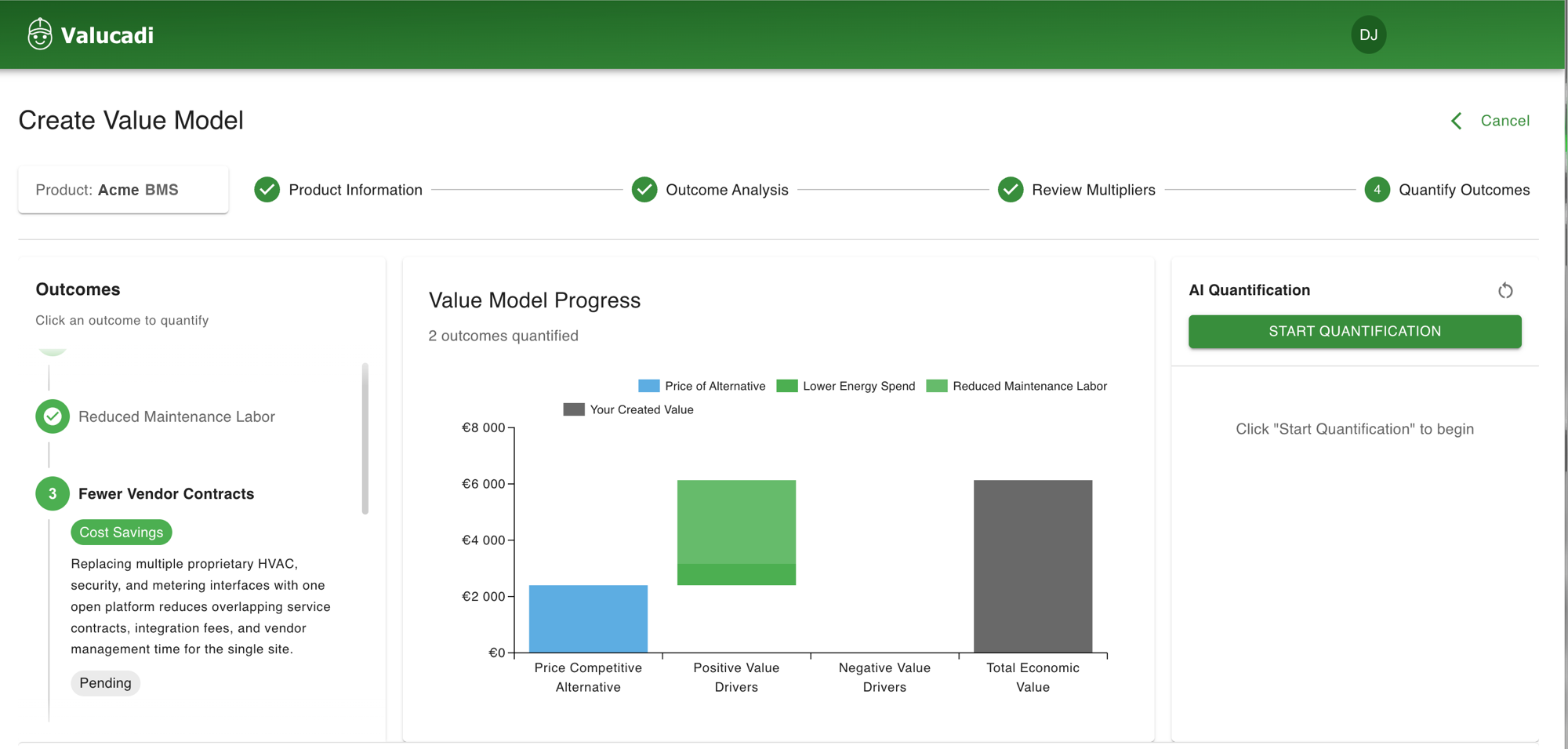1568x749 pixels.
Task: Click the "Negative Value Drivers" axis label
Action: (884, 678)
